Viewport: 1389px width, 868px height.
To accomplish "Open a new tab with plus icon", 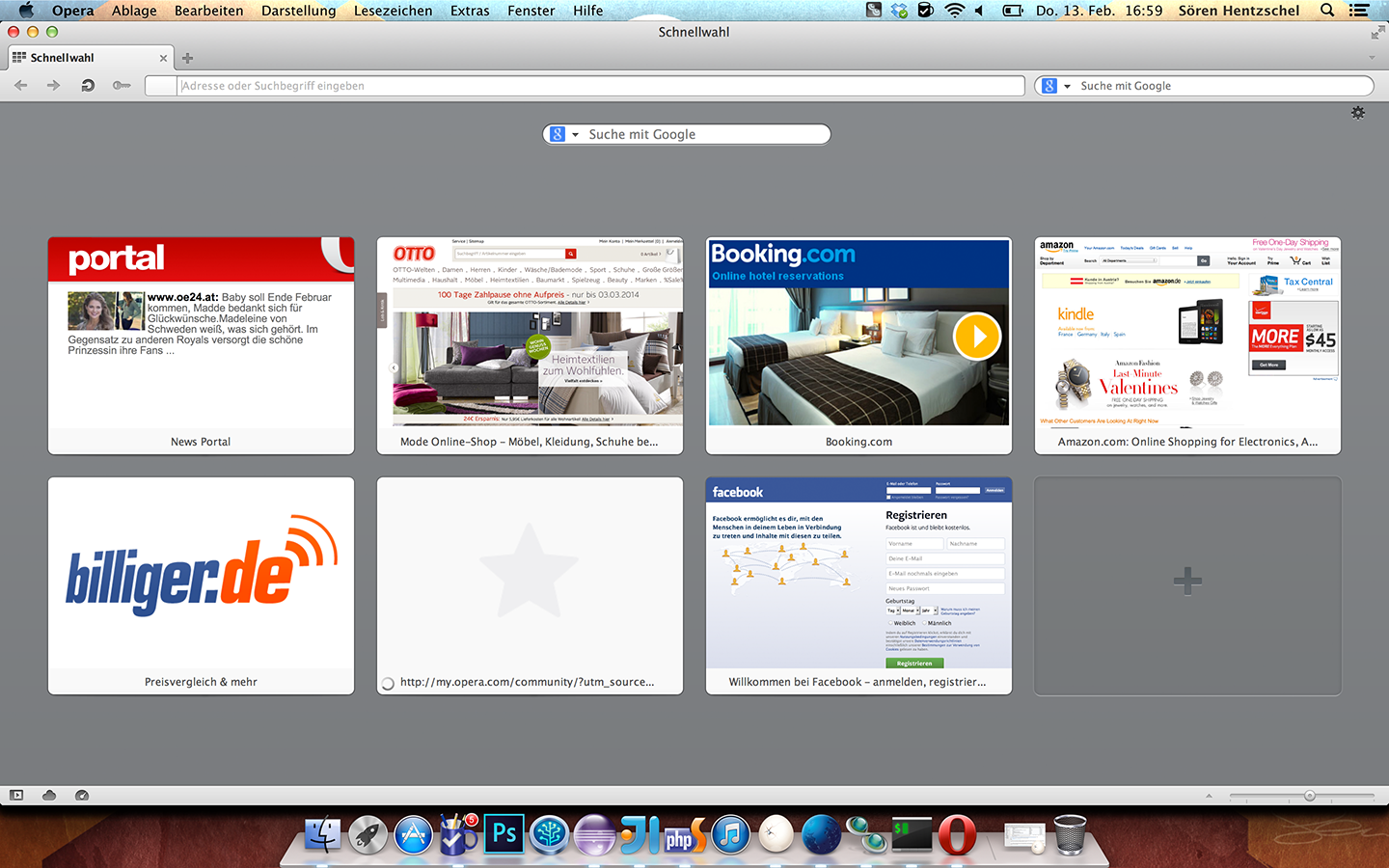I will pos(187,58).
